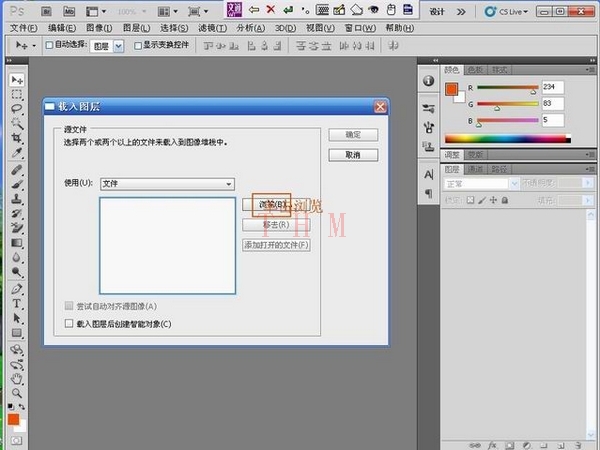The image size is (600, 450).
Task: Select the Eyedropper tool
Action: pos(16,153)
